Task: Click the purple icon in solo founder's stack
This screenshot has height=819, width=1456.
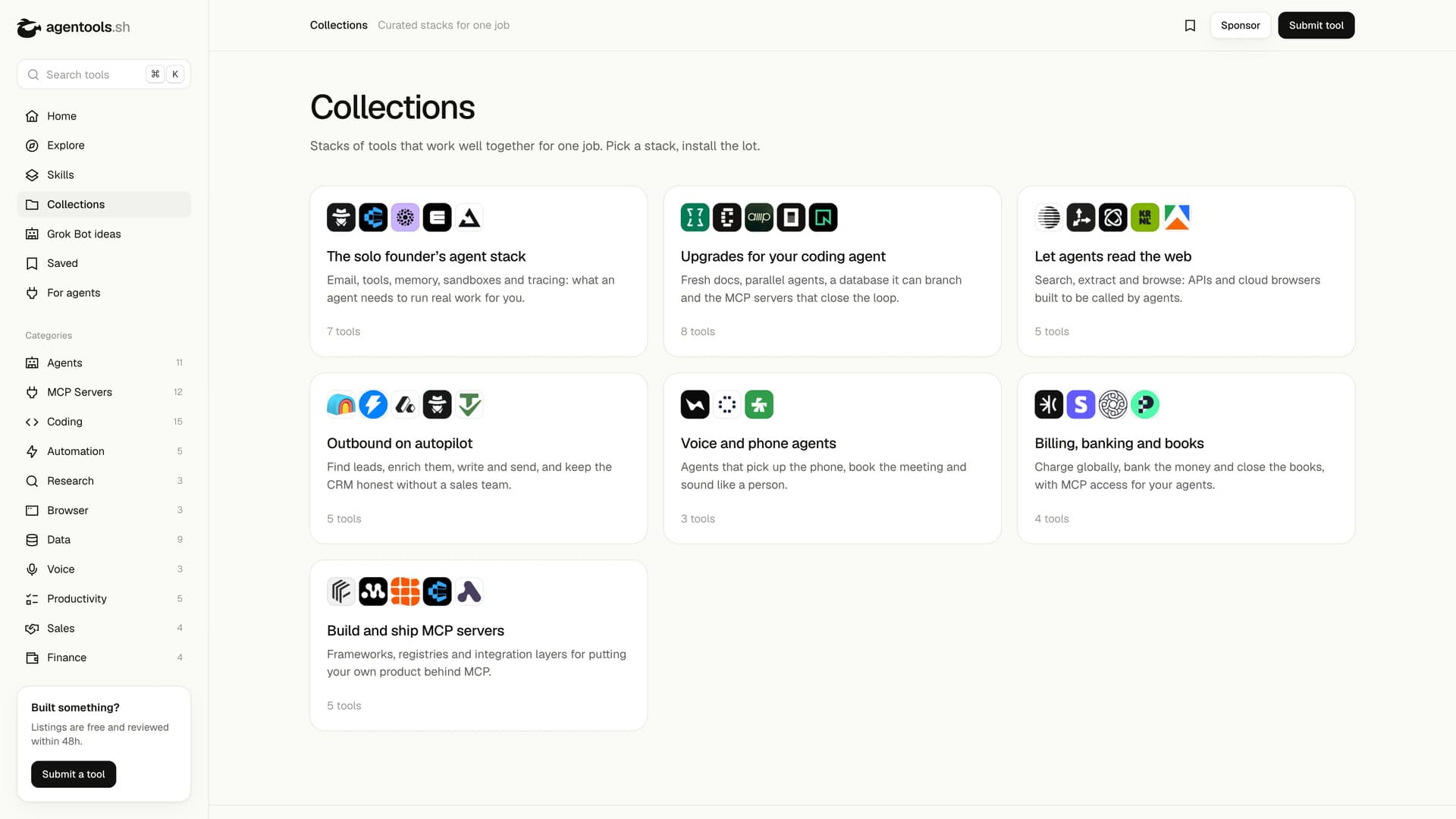Action: coord(405,218)
